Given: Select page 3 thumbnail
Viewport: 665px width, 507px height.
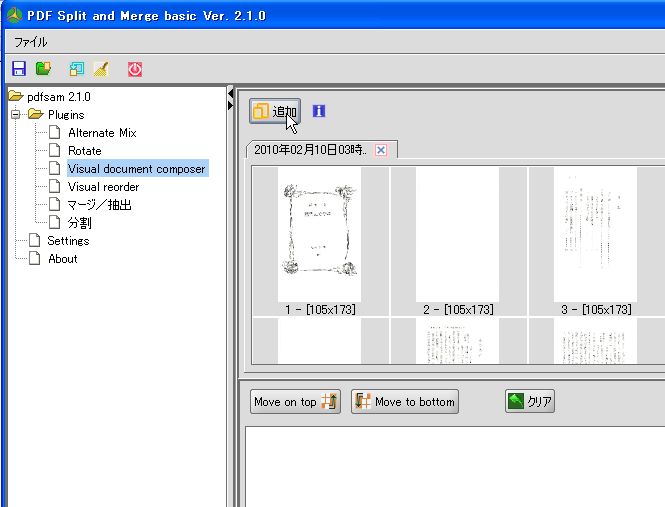Looking at the screenshot, I should [595, 234].
